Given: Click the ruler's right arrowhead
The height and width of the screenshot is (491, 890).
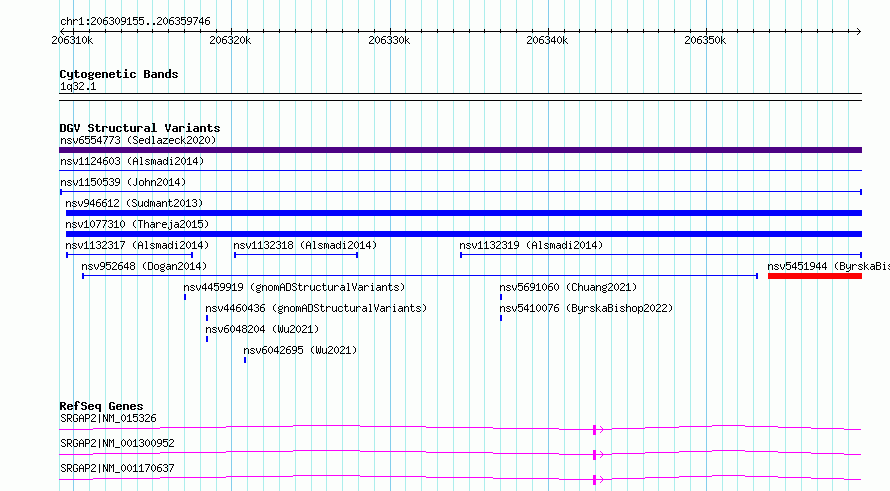Looking at the screenshot, I should tap(858, 31).
